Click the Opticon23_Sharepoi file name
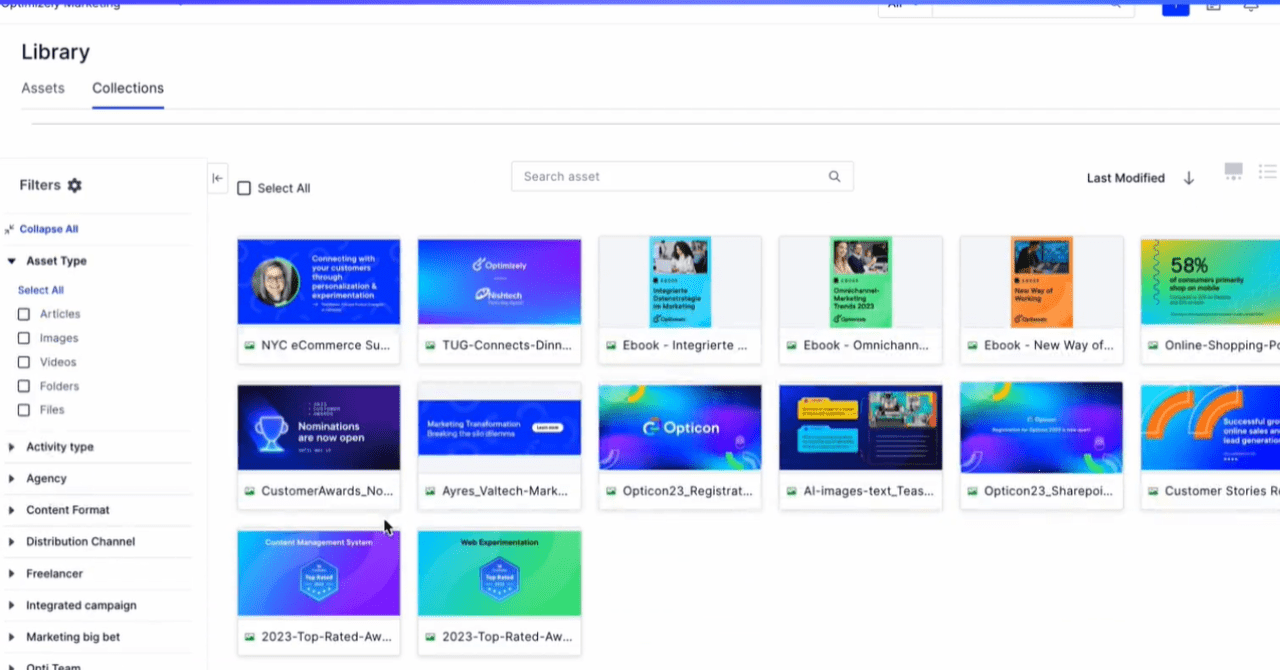The height and width of the screenshot is (670, 1280). (1047, 491)
